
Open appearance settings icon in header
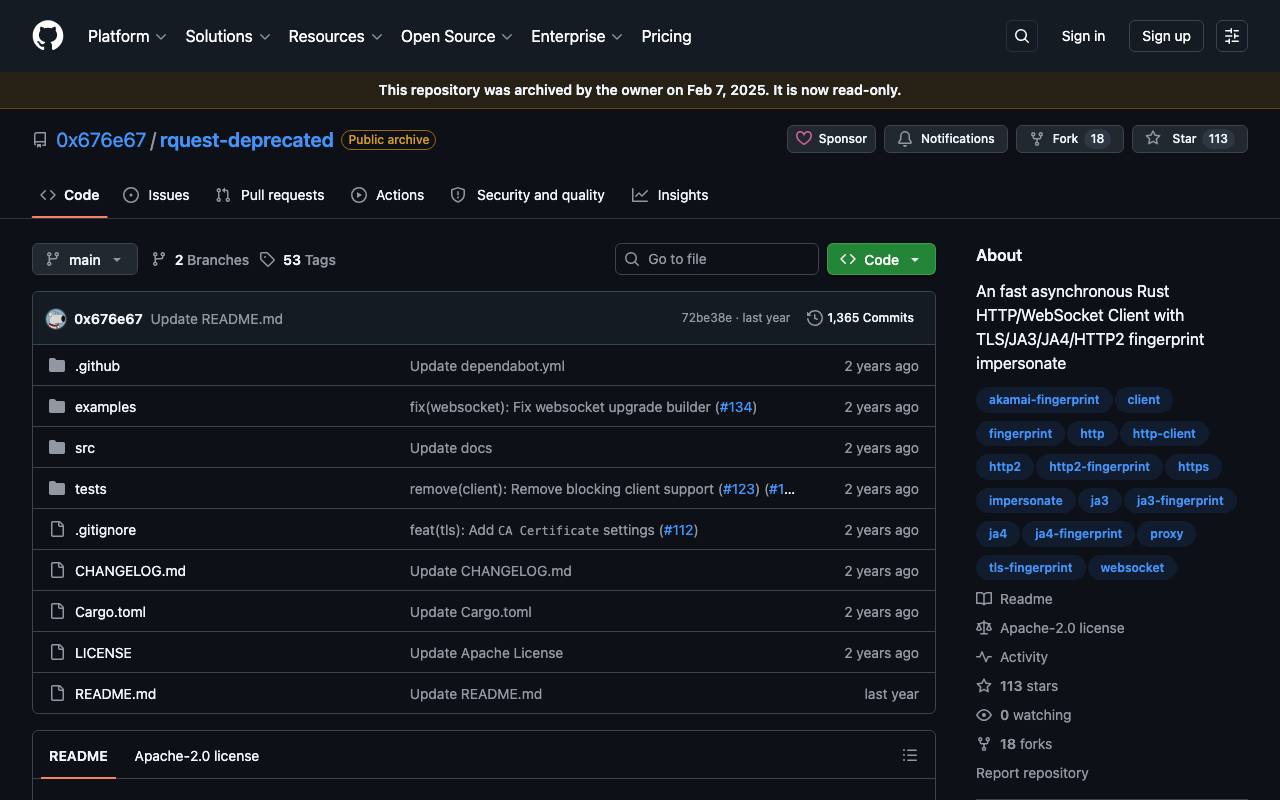click(x=1232, y=36)
